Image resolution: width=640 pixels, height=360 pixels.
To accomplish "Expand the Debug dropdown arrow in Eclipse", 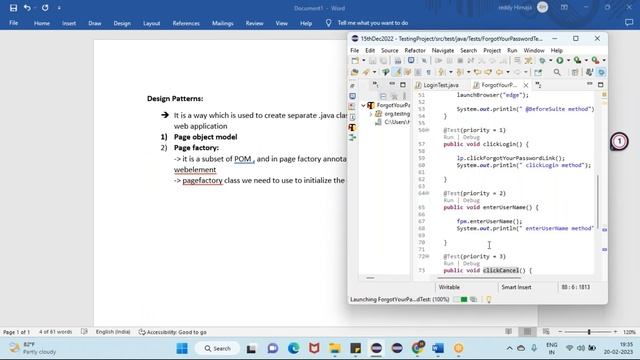I will (550, 60).
